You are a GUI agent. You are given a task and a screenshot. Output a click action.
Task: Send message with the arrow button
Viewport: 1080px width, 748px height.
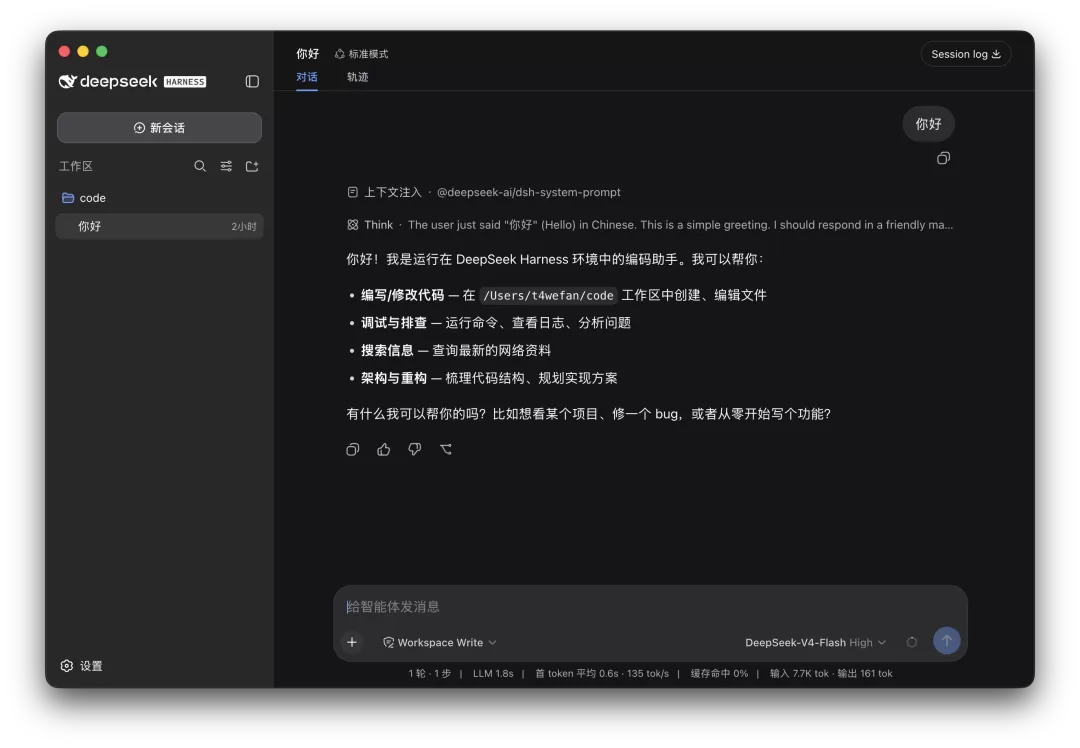946,641
